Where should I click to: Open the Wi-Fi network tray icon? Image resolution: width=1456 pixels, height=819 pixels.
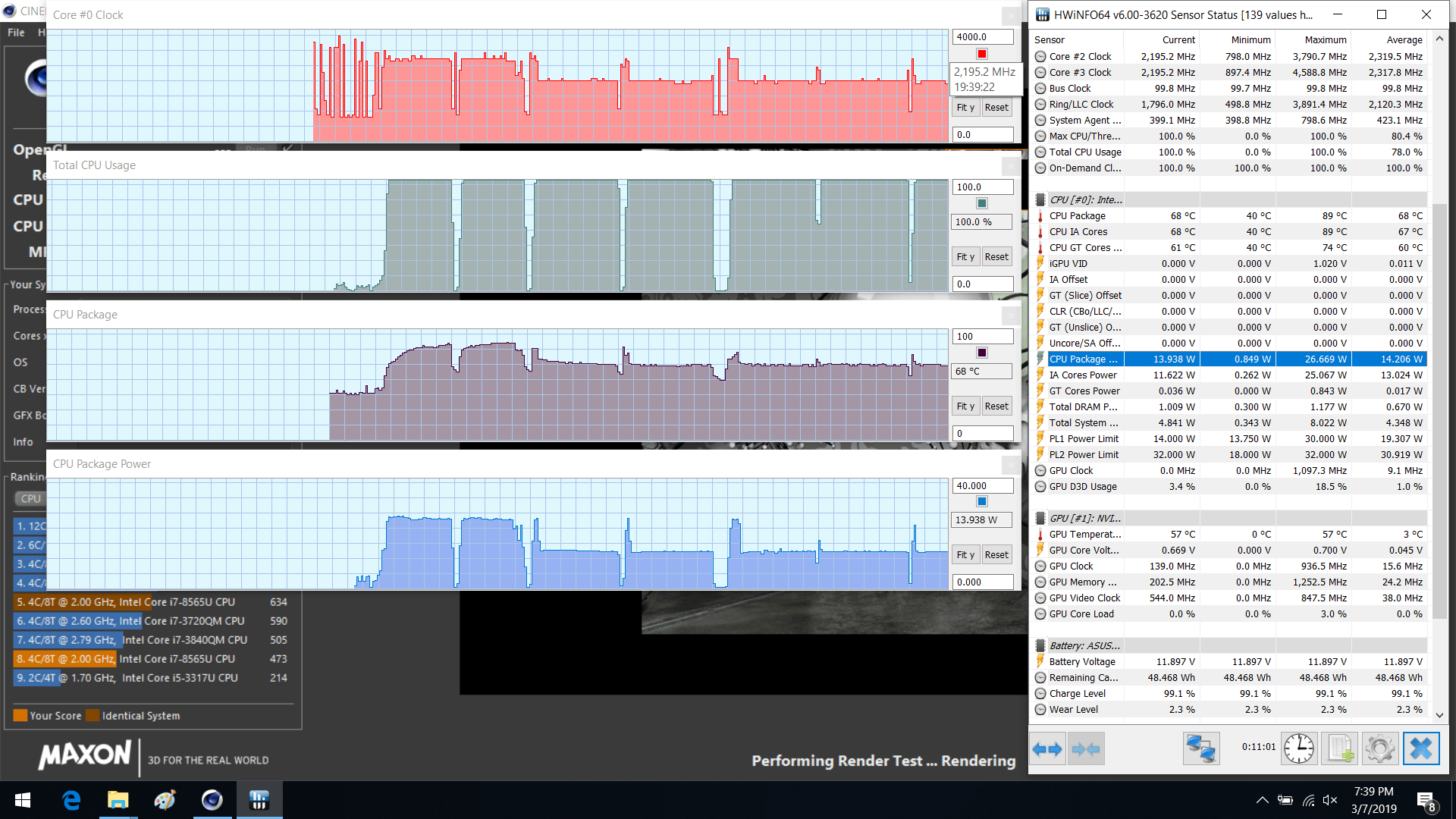pos(1308,800)
